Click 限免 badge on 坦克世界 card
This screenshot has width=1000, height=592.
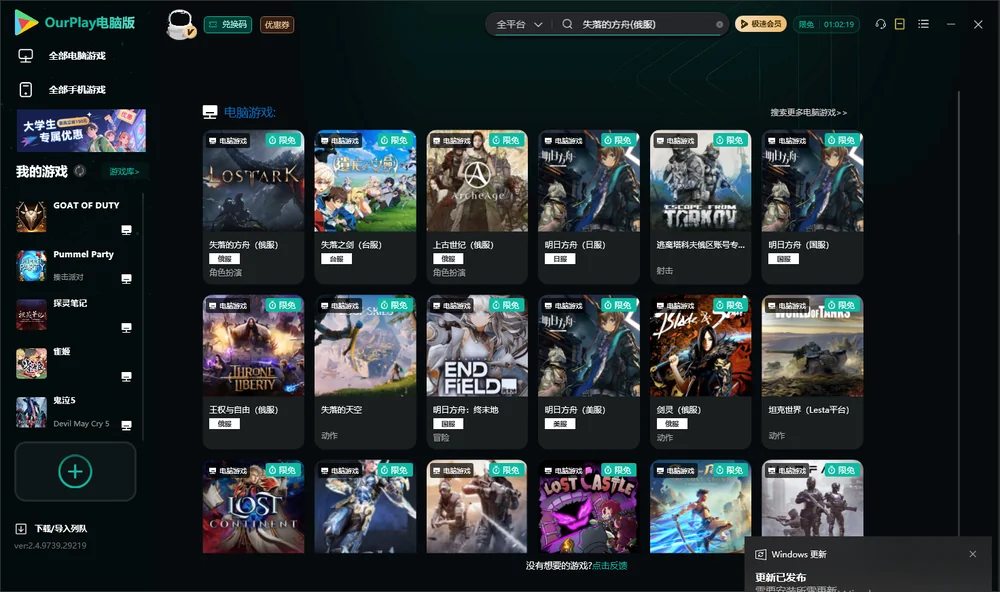[x=842, y=305]
